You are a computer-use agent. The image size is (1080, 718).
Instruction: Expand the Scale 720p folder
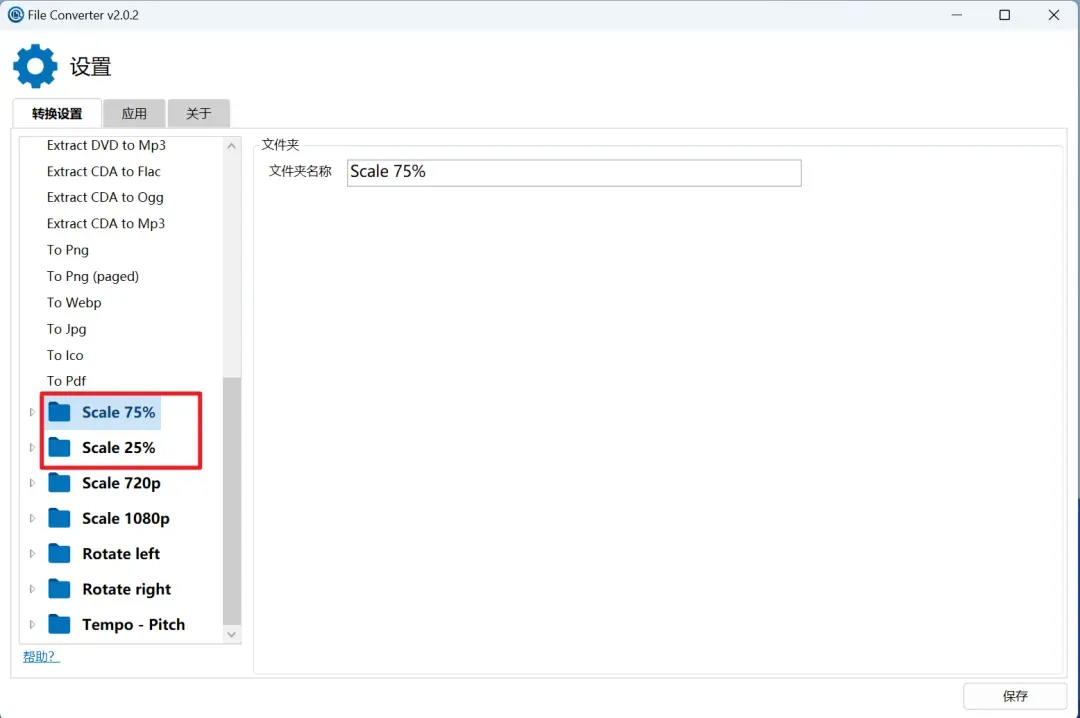point(32,483)
